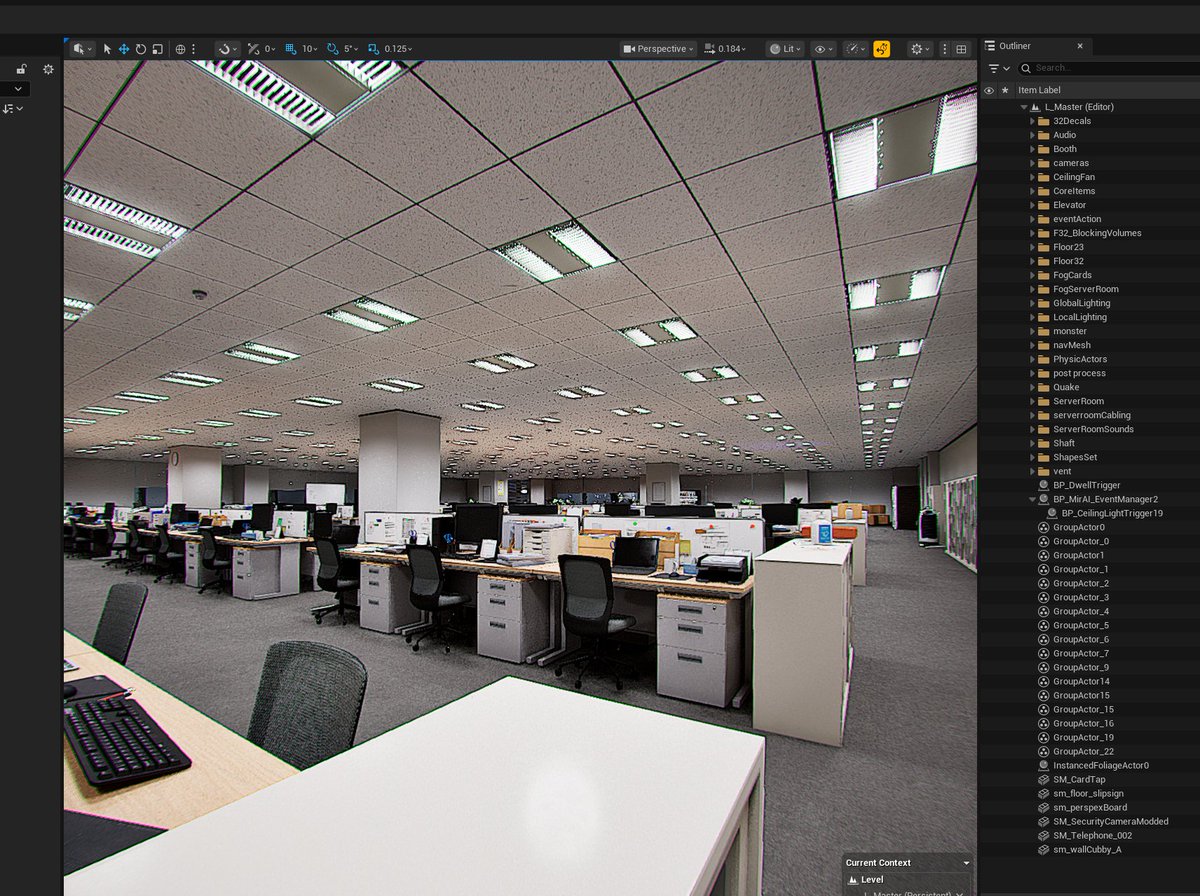The image size is (1200, 896).
Task: Activate the Scale gizmo tool
Action: (x=157, y=48)
